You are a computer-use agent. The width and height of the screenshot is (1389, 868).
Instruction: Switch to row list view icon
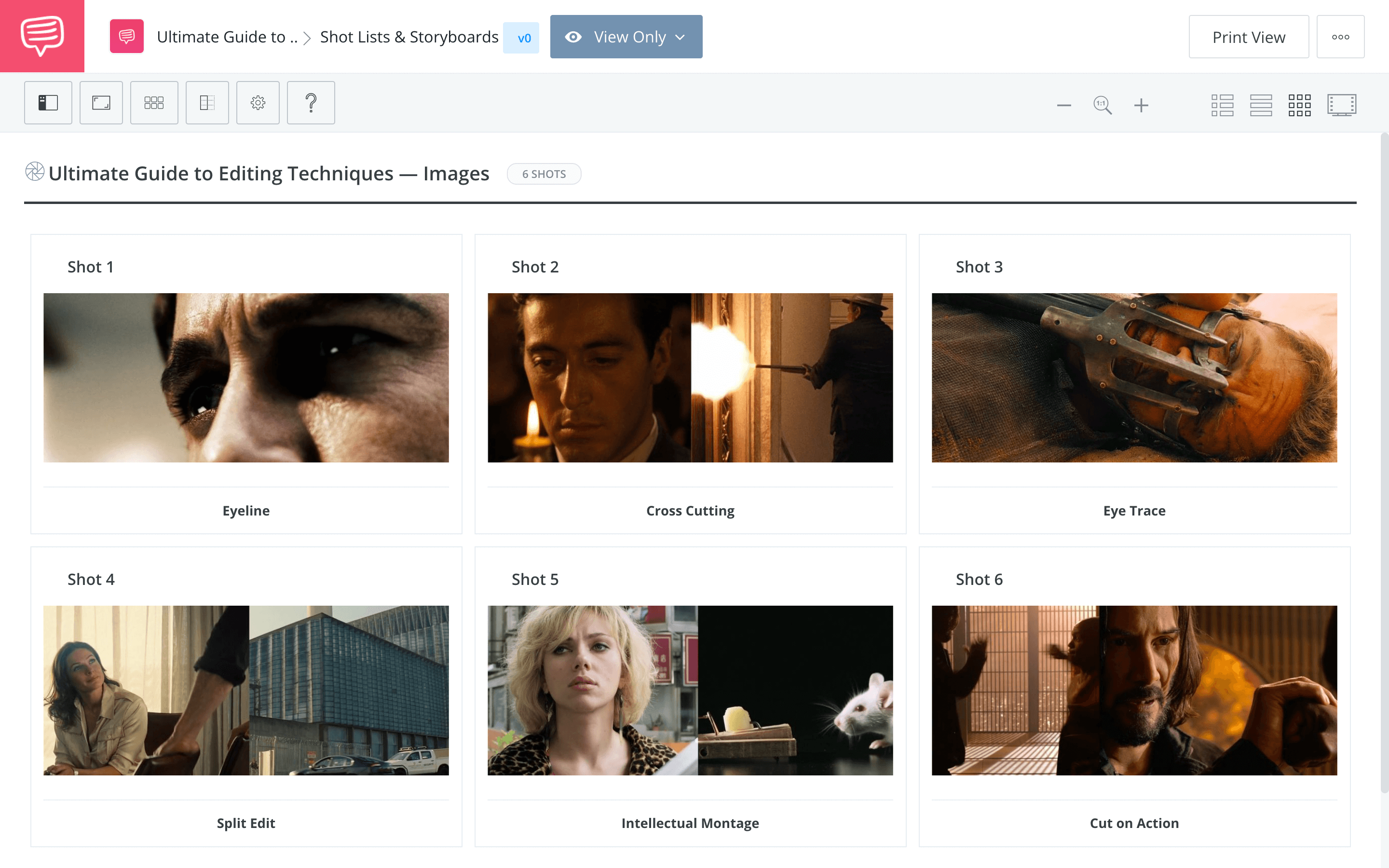(x=1261, y=105)
